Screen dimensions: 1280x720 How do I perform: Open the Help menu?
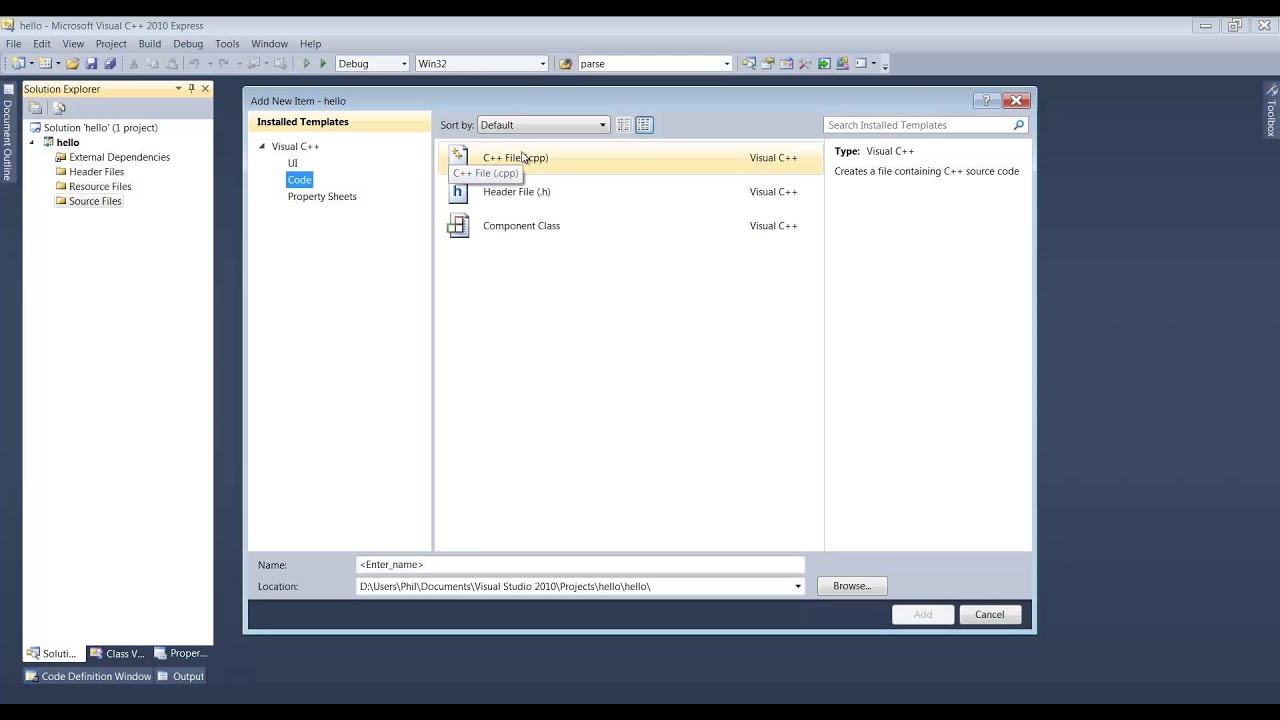point(310,44)
